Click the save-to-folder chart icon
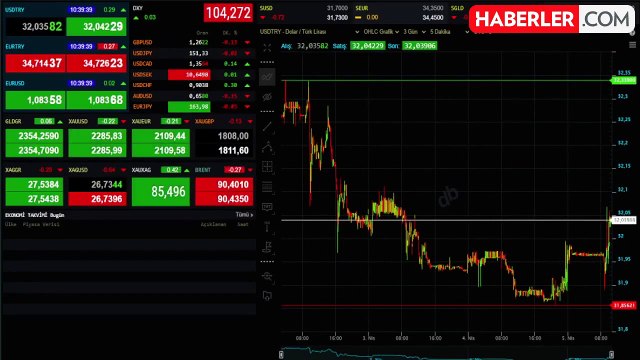 [267, 296]
